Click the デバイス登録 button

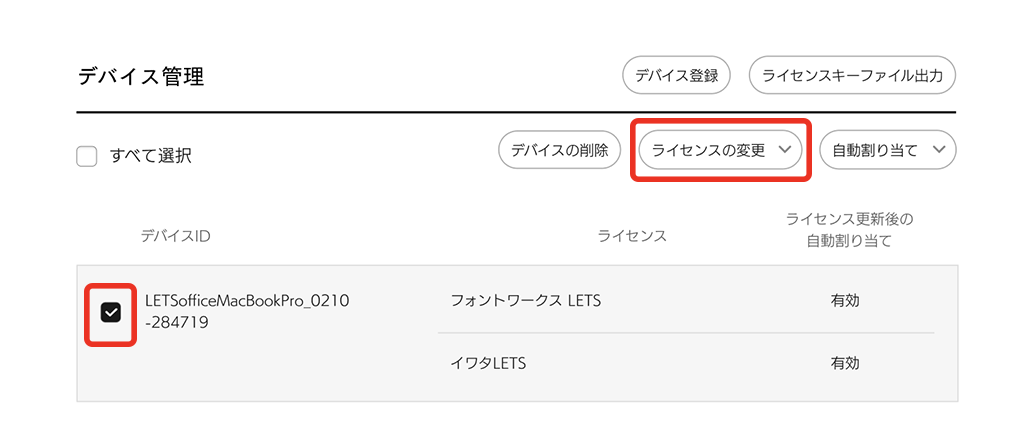pyautogui.click(x=676, y=76)
